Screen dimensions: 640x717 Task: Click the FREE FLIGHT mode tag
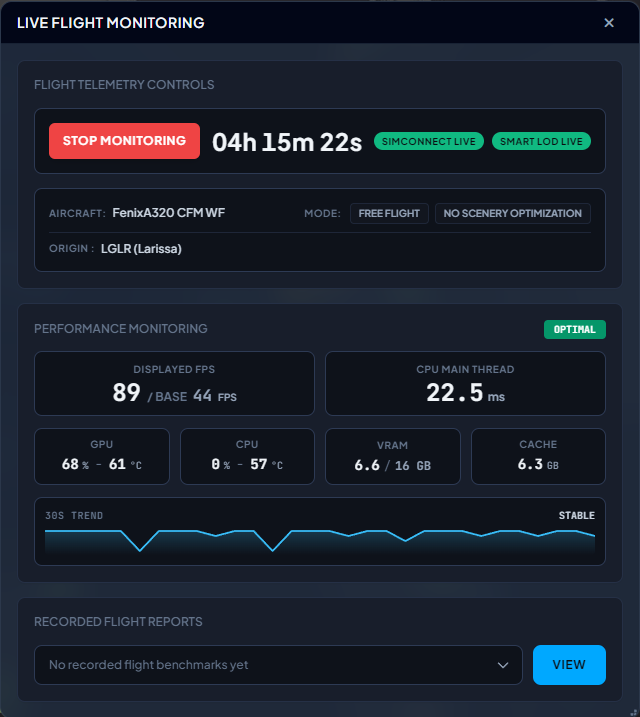[x=389, y=214]
